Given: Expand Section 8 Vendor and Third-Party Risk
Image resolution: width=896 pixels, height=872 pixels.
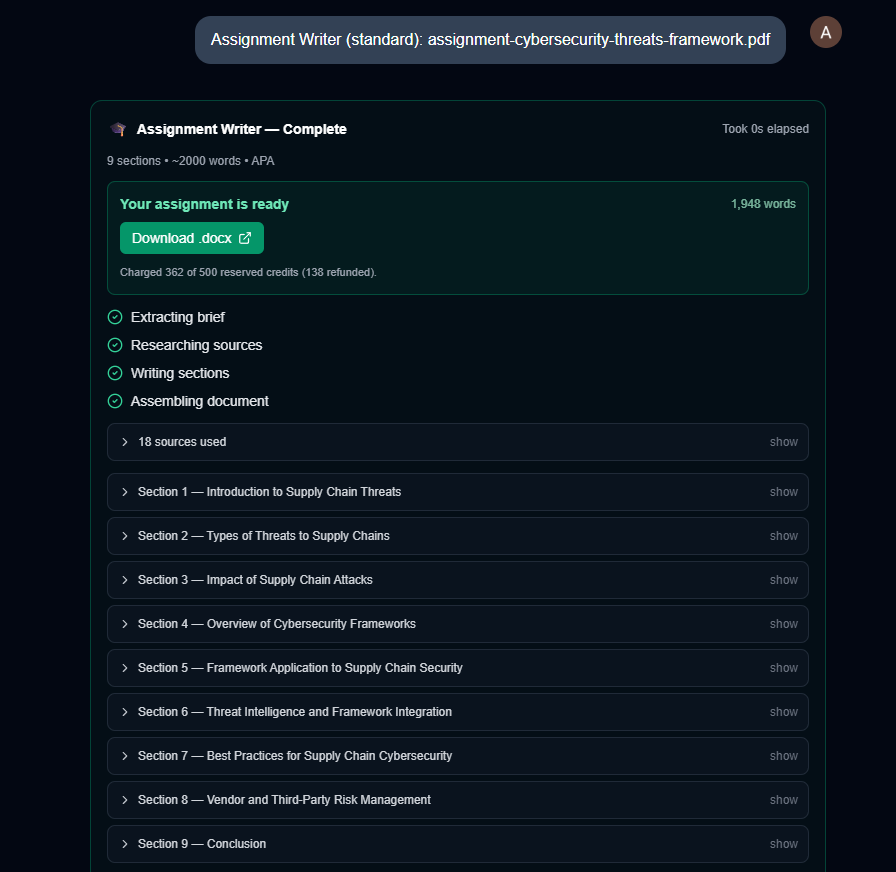Looking at the screenshot, I should [457, 800].
